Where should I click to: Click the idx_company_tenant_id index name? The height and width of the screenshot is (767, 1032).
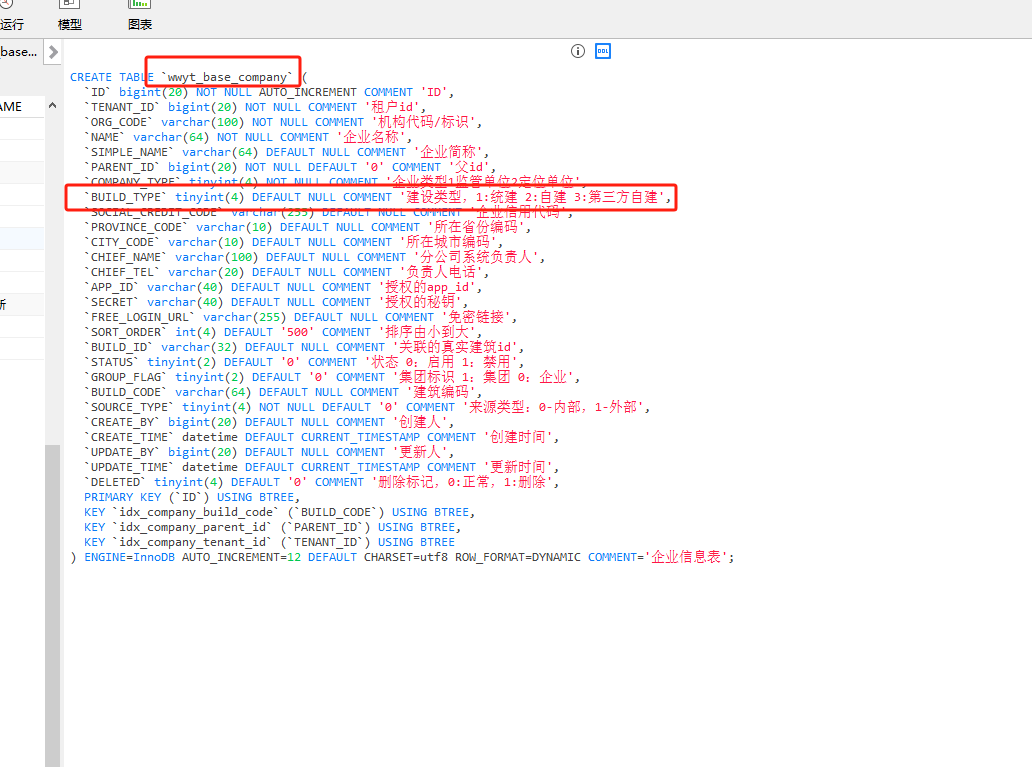pos(193,542)
